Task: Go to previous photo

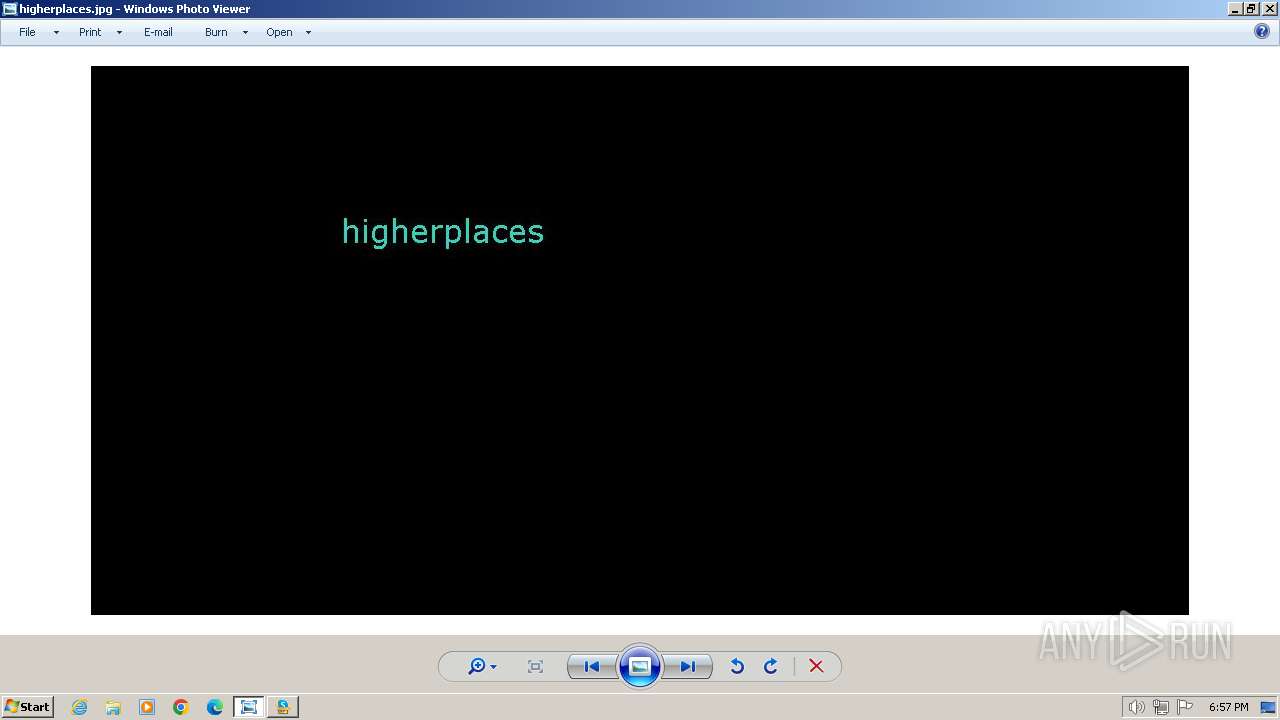Action: pos(592,666)
